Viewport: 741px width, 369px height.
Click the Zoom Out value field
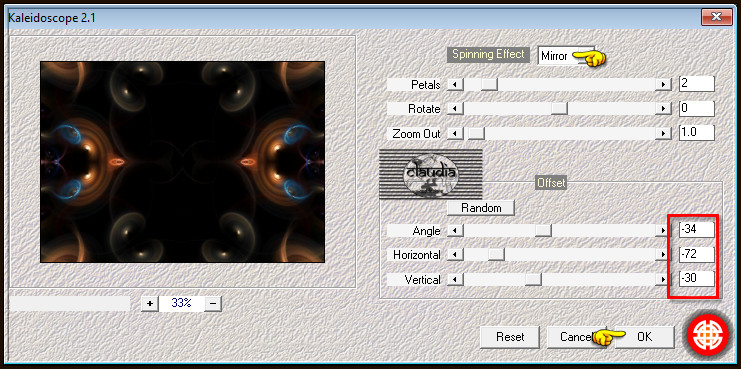tap(697, 132)
